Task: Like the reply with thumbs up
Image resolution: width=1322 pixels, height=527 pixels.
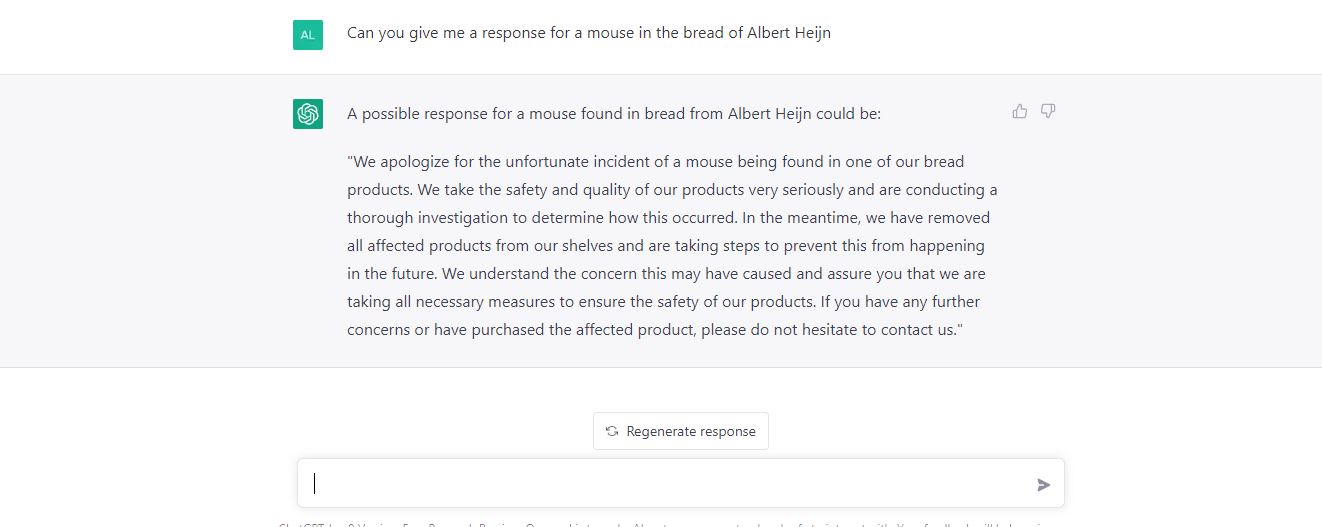Action: (1019, 111)
